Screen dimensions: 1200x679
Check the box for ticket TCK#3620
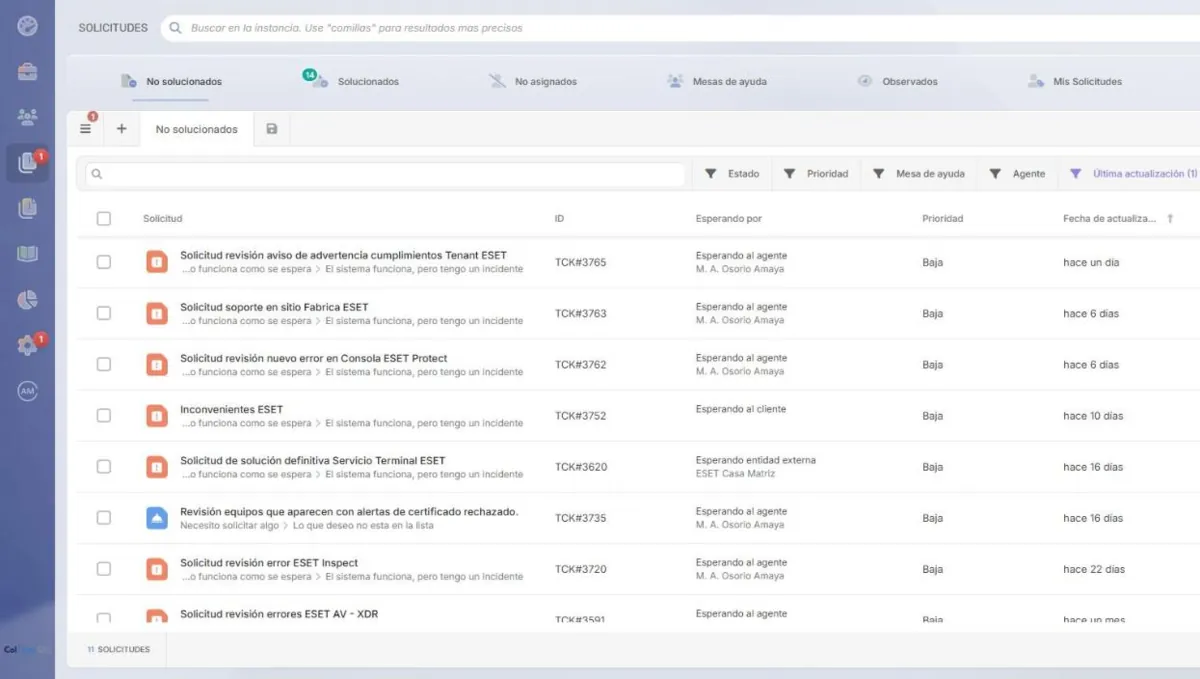pyautogui.click(x=104, y=466)
